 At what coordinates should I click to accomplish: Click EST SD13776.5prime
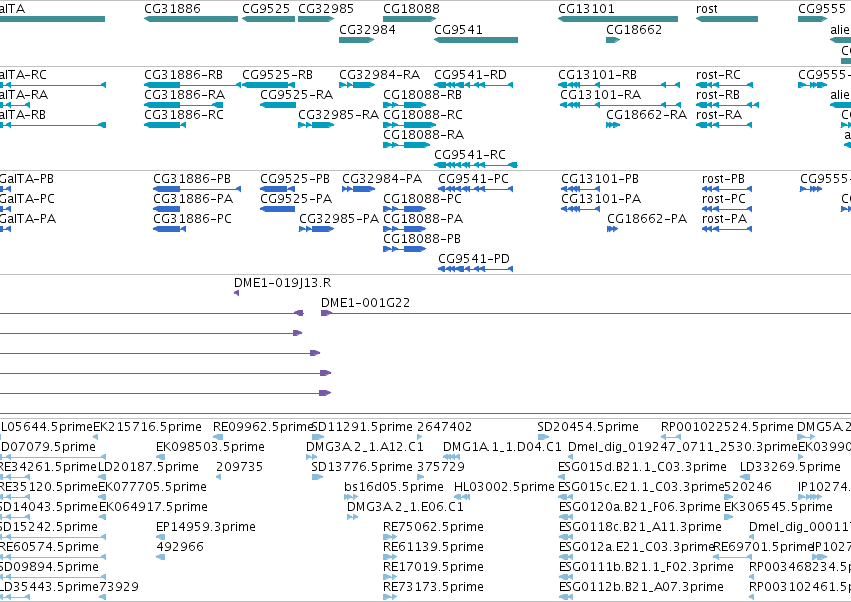point(317,477)
